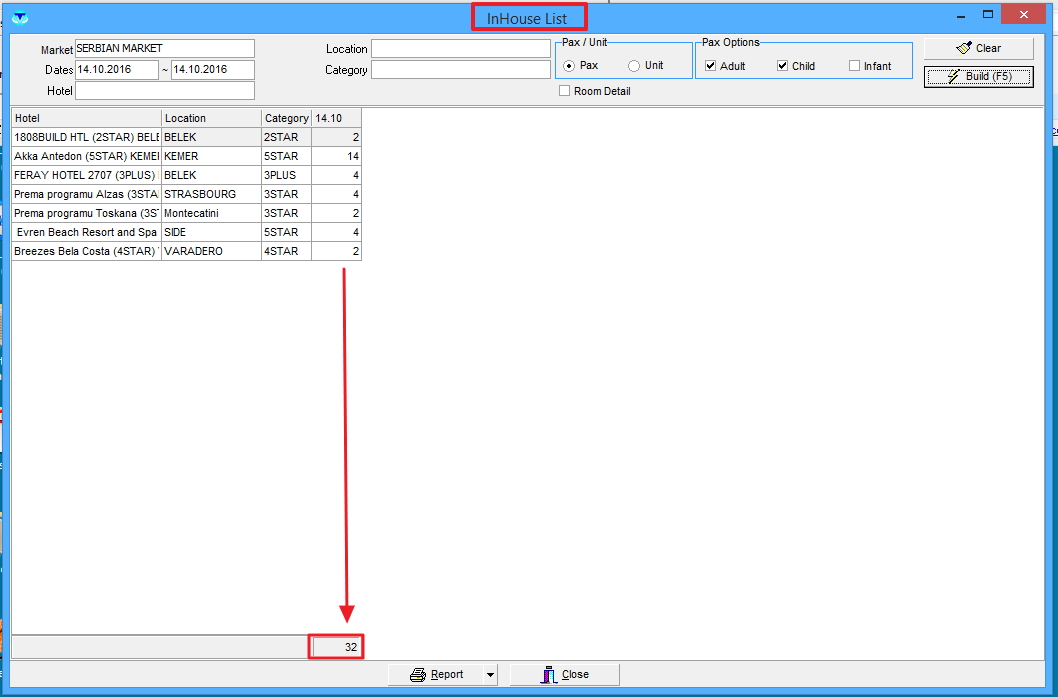The height and width of the screenshot is (697, 1058).
Task: Click the Market input field
Action: [164, 49]
